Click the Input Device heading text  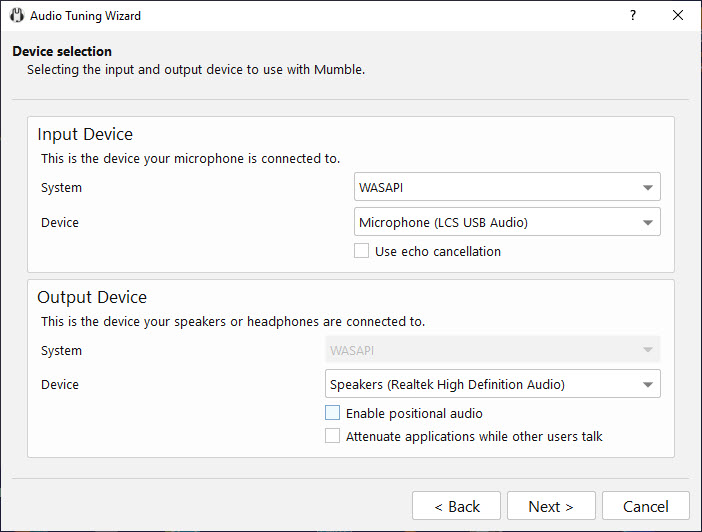(85, 134)
